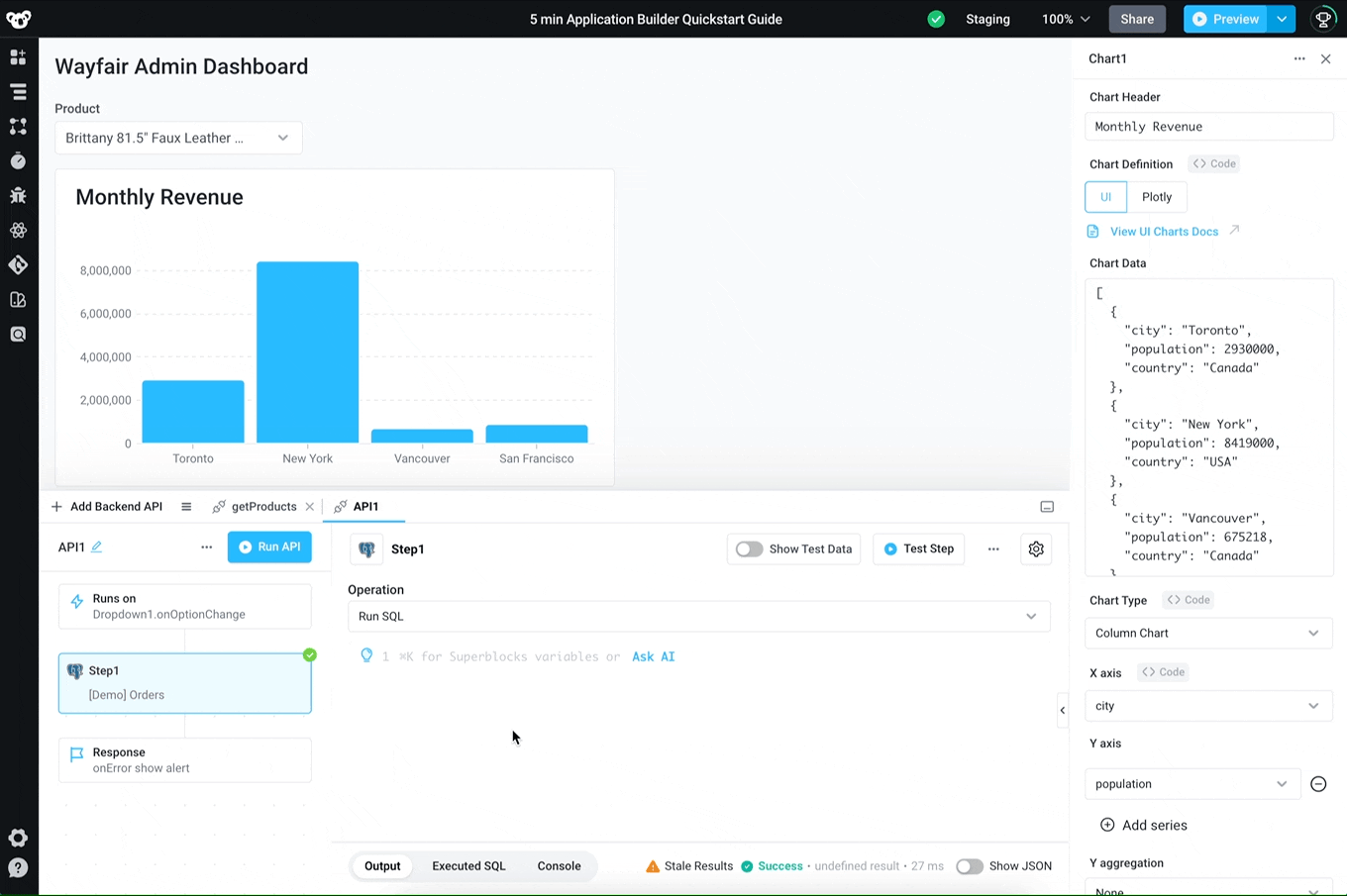This screenshot has height=896, width=1347.
Task: Switch to the getProducts API tab
Action: [263, 507]
